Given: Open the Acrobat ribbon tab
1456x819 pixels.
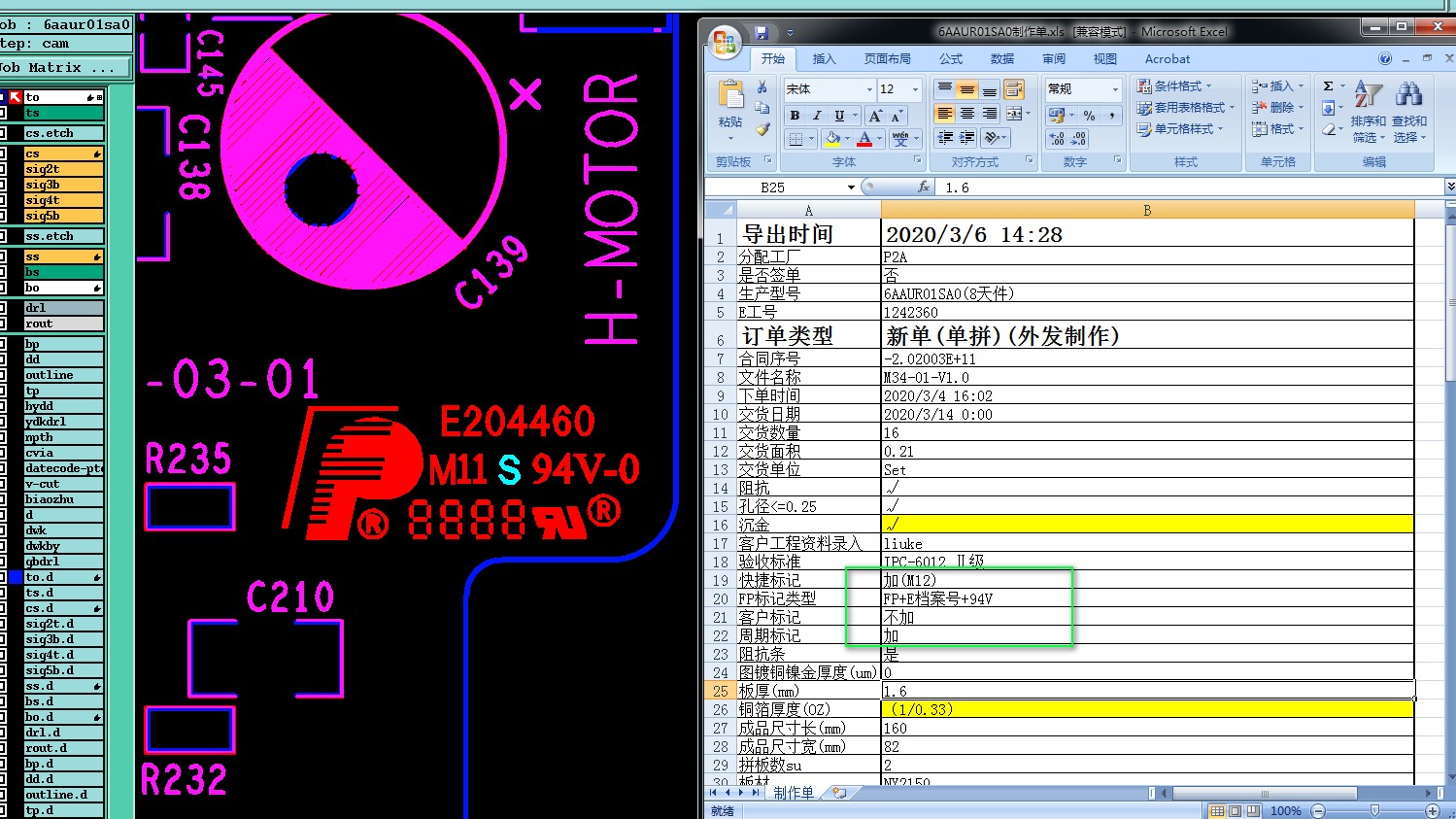Looking at the screenshot, I should (1168, 59).
